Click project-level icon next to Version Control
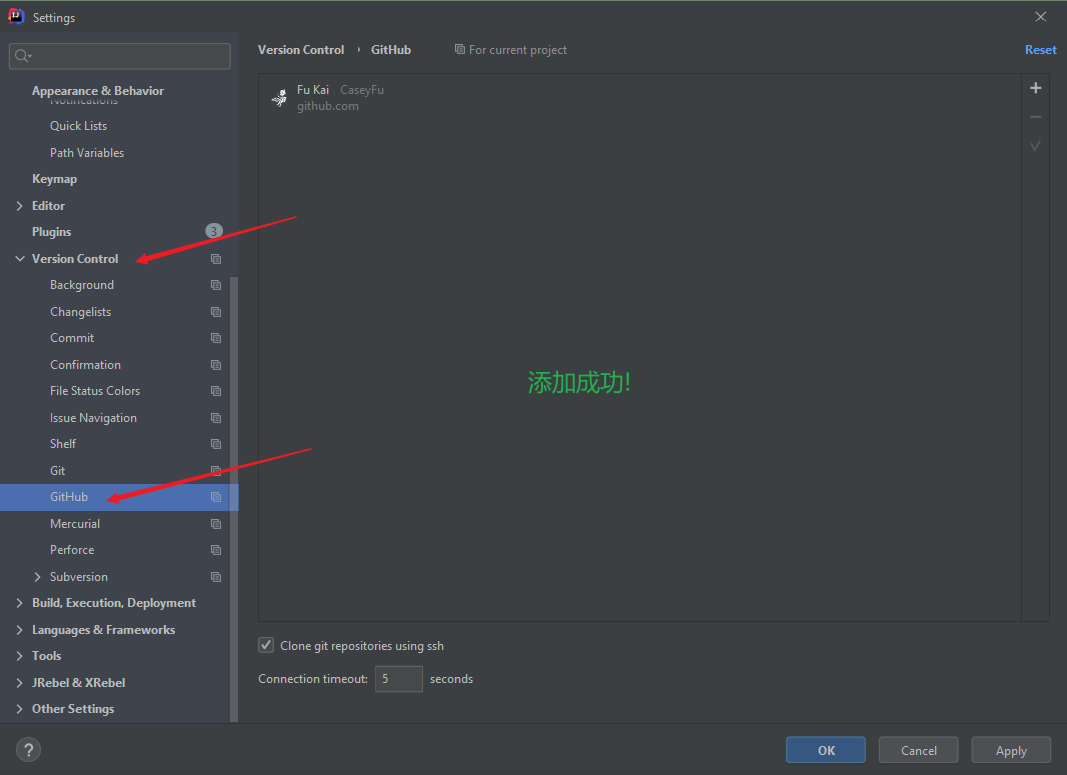The image size is (1067, 775). pyautogui.click(x=216, y=259)
